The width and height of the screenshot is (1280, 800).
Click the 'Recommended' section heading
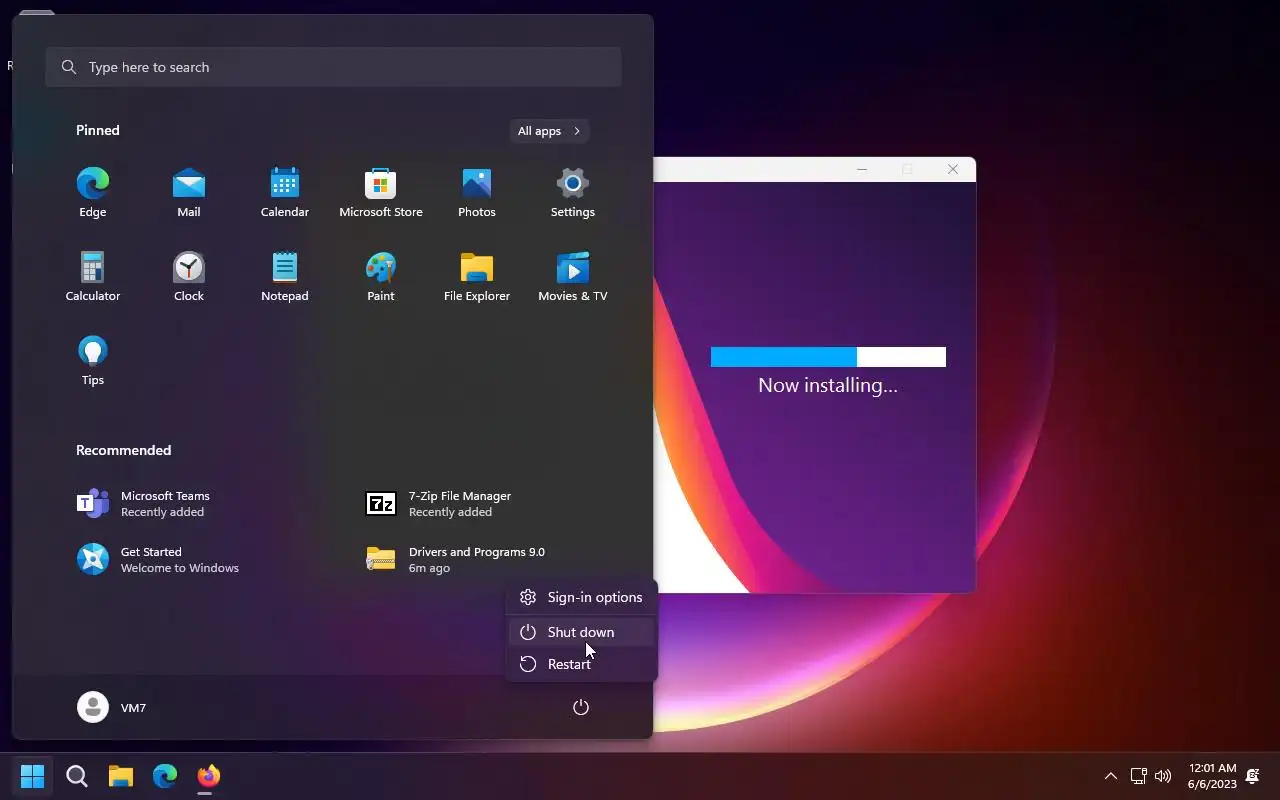point(124,450)
